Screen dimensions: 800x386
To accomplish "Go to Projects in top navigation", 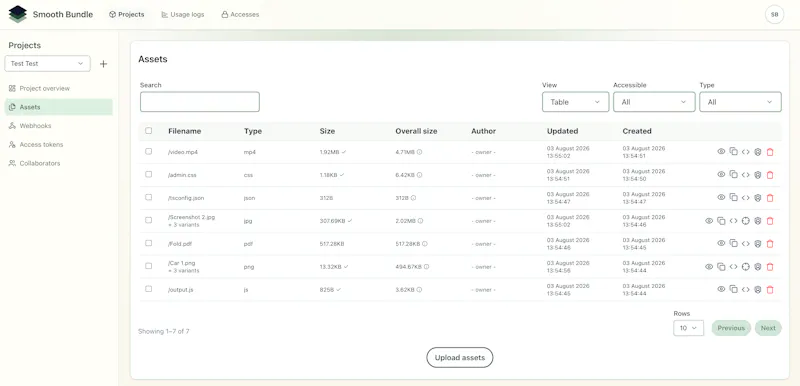I will point(127,15).
